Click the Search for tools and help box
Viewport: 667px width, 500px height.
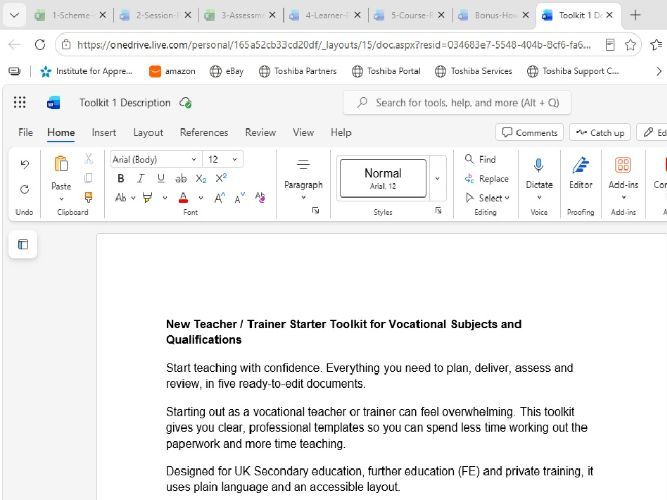click(x=457, y=103)
